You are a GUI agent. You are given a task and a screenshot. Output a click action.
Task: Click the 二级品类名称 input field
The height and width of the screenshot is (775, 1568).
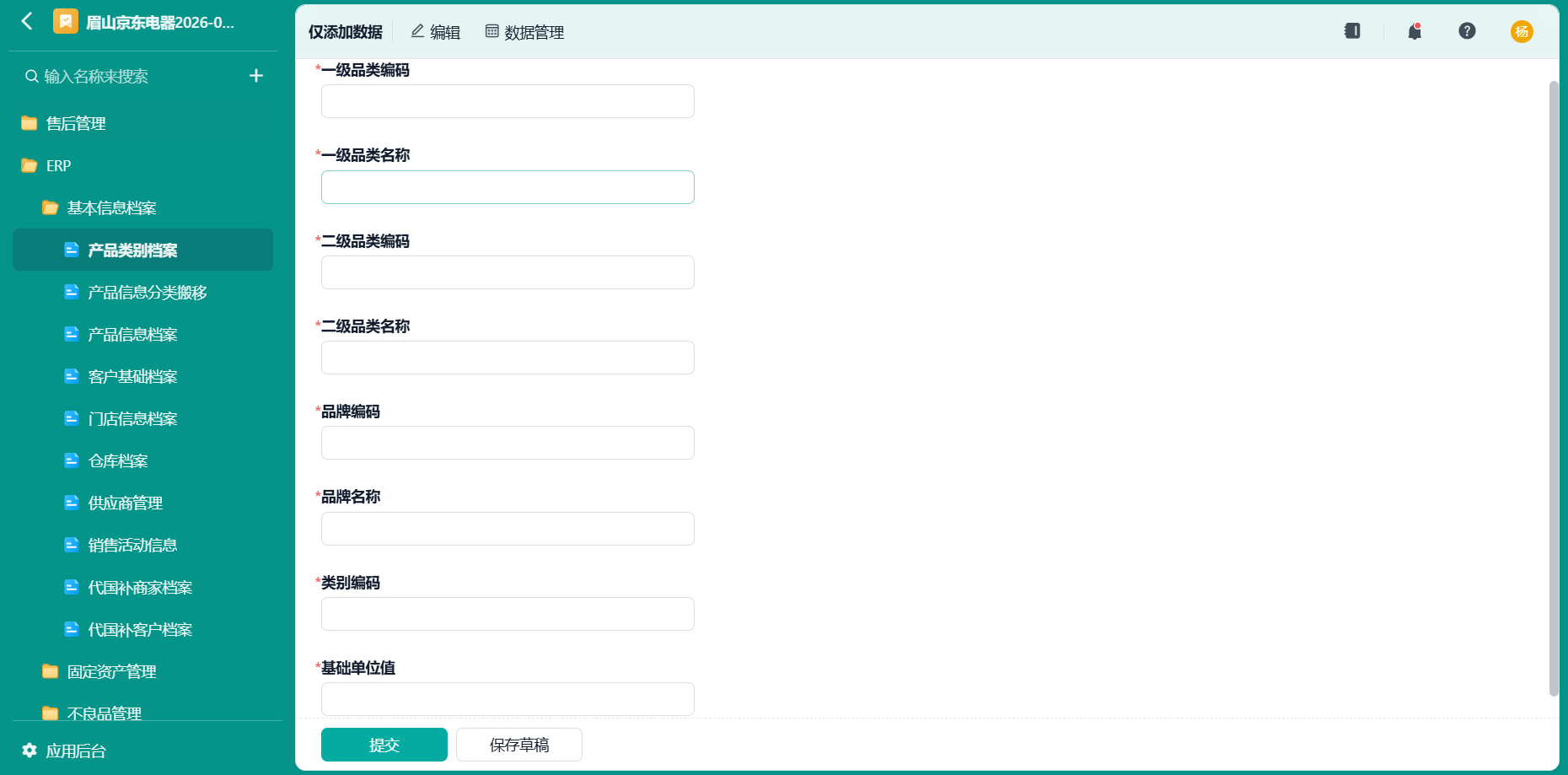coord(507,358)
